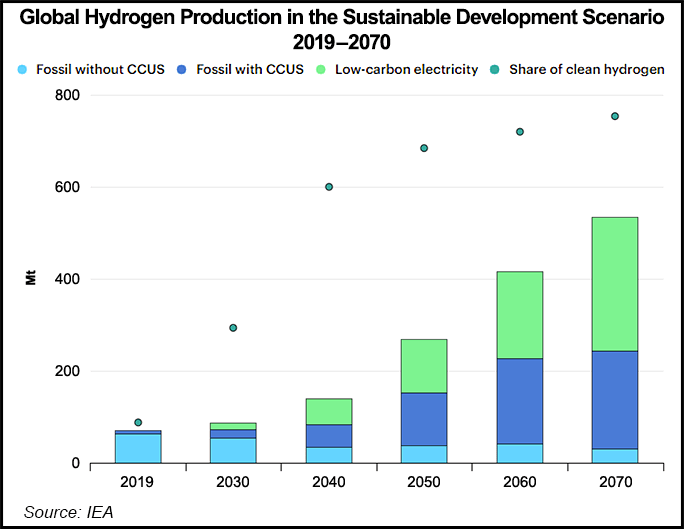Click the Fossil with CCUS legend dot
The width and height of the screenshot is (684, 529).
(183, 70)
